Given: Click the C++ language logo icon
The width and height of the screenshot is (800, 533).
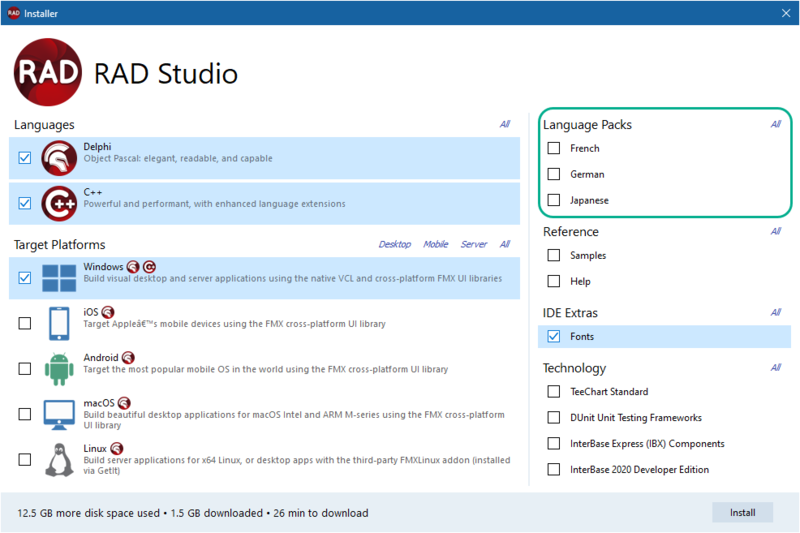Looking at the screenshot, I should click(x=59, y=204).
